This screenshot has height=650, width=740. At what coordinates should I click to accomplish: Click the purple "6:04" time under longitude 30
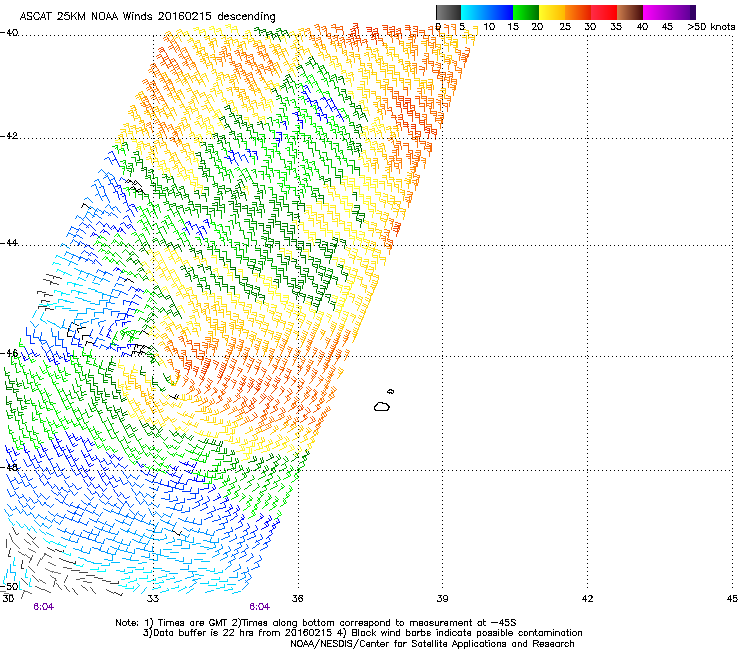click(43, 607)
